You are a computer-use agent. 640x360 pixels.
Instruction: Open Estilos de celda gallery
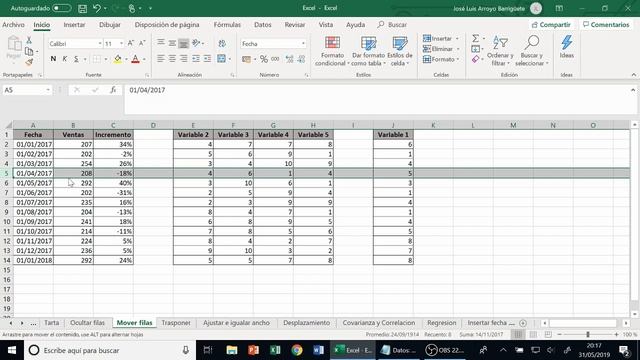tap(400, 51)
